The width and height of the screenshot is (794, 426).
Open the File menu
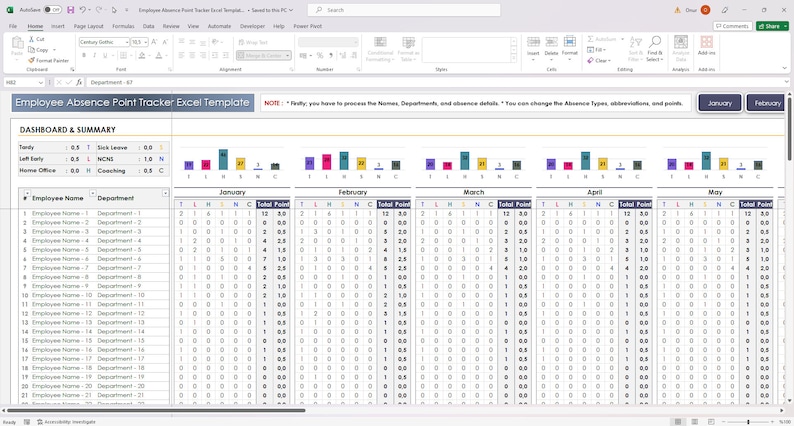(x=13, y=26)
